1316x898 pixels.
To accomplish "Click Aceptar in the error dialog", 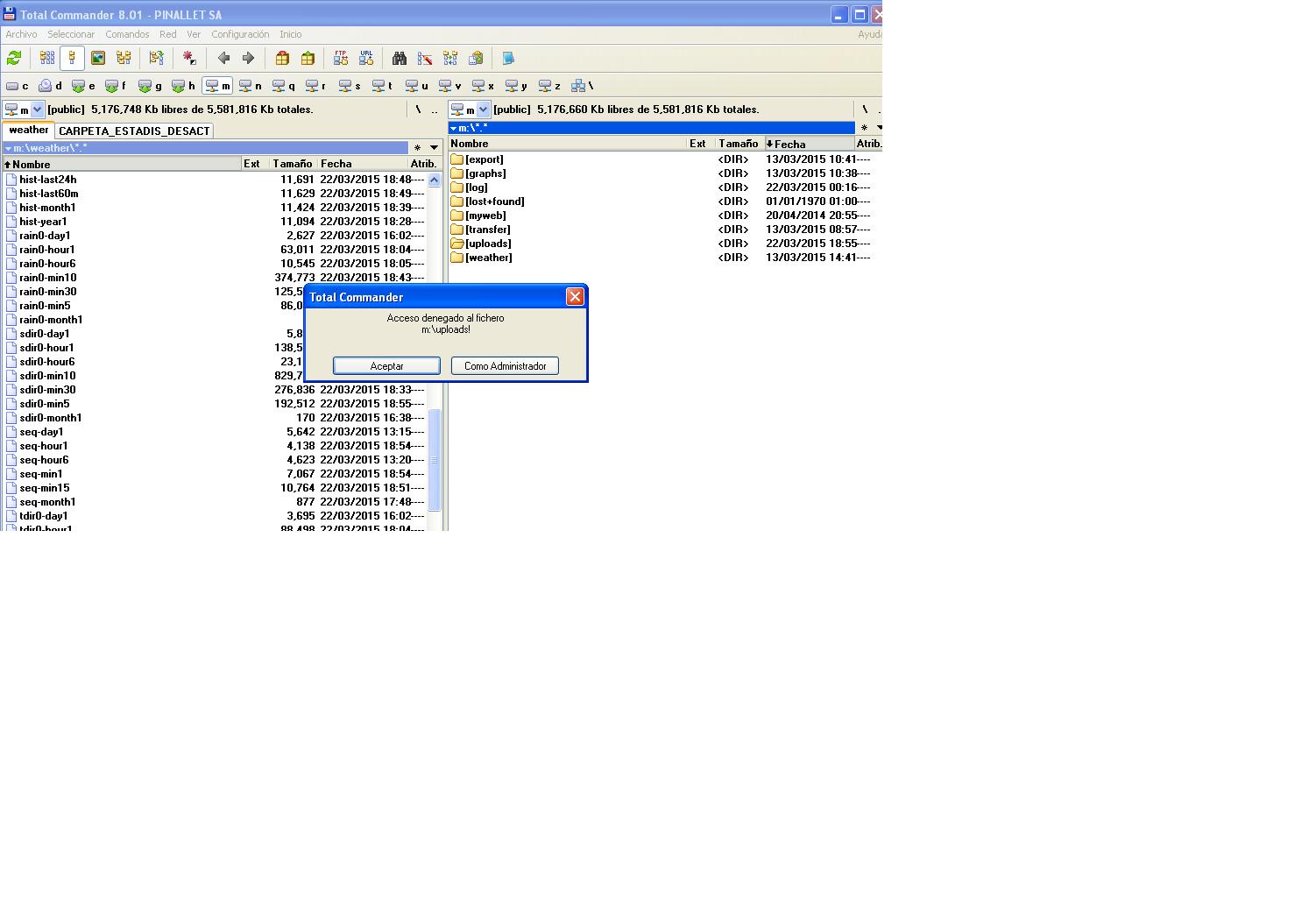I will pos(386,366).
